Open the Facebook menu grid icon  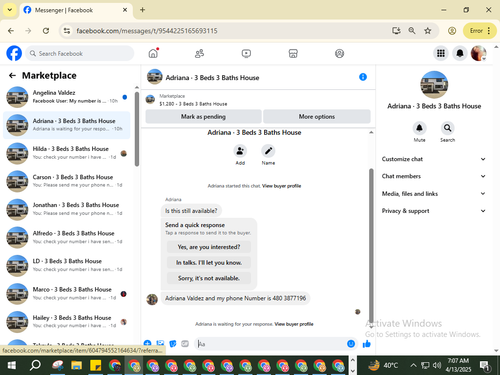441,53
